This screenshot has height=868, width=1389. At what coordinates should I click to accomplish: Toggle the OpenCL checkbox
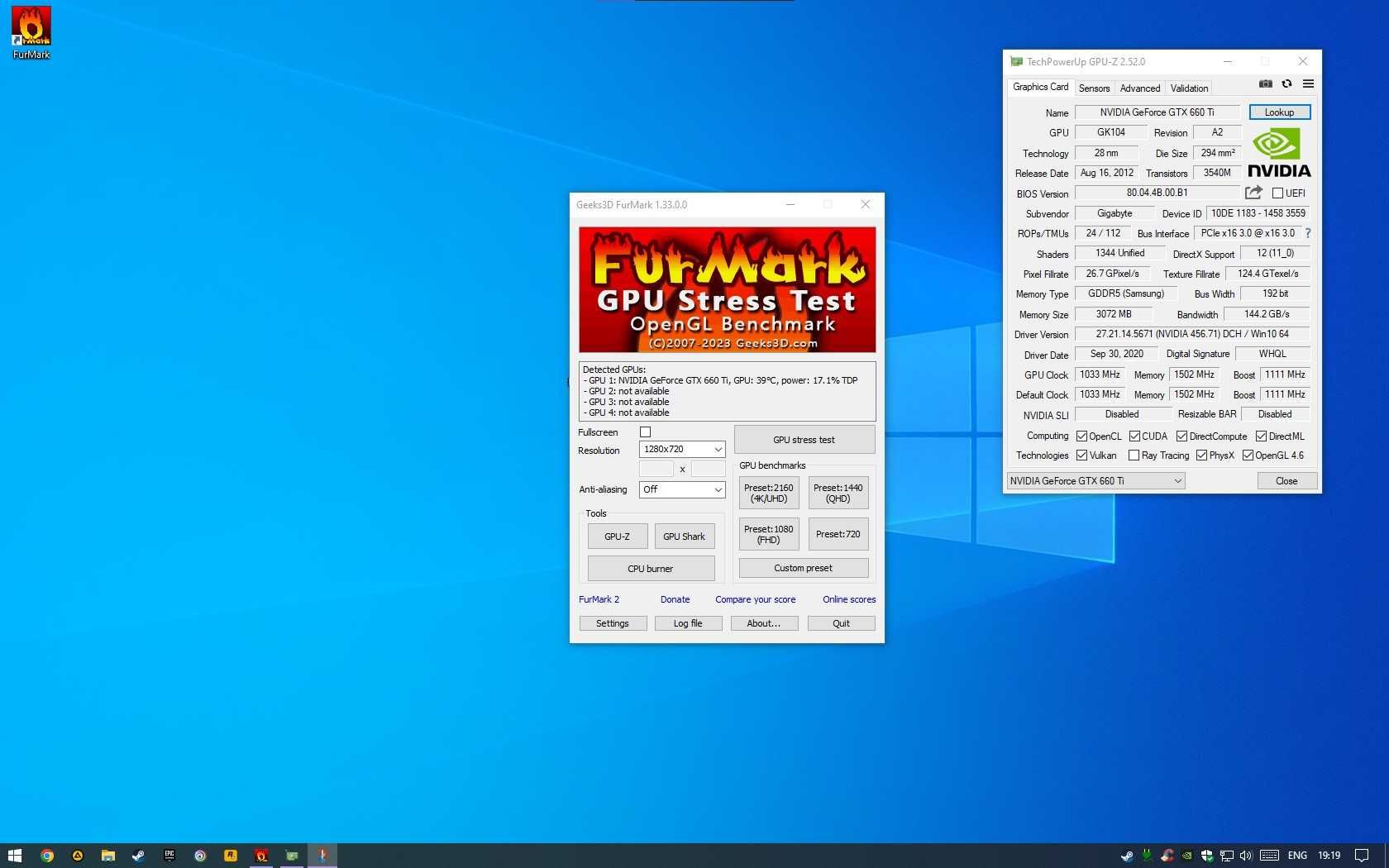click(1081, 436)
